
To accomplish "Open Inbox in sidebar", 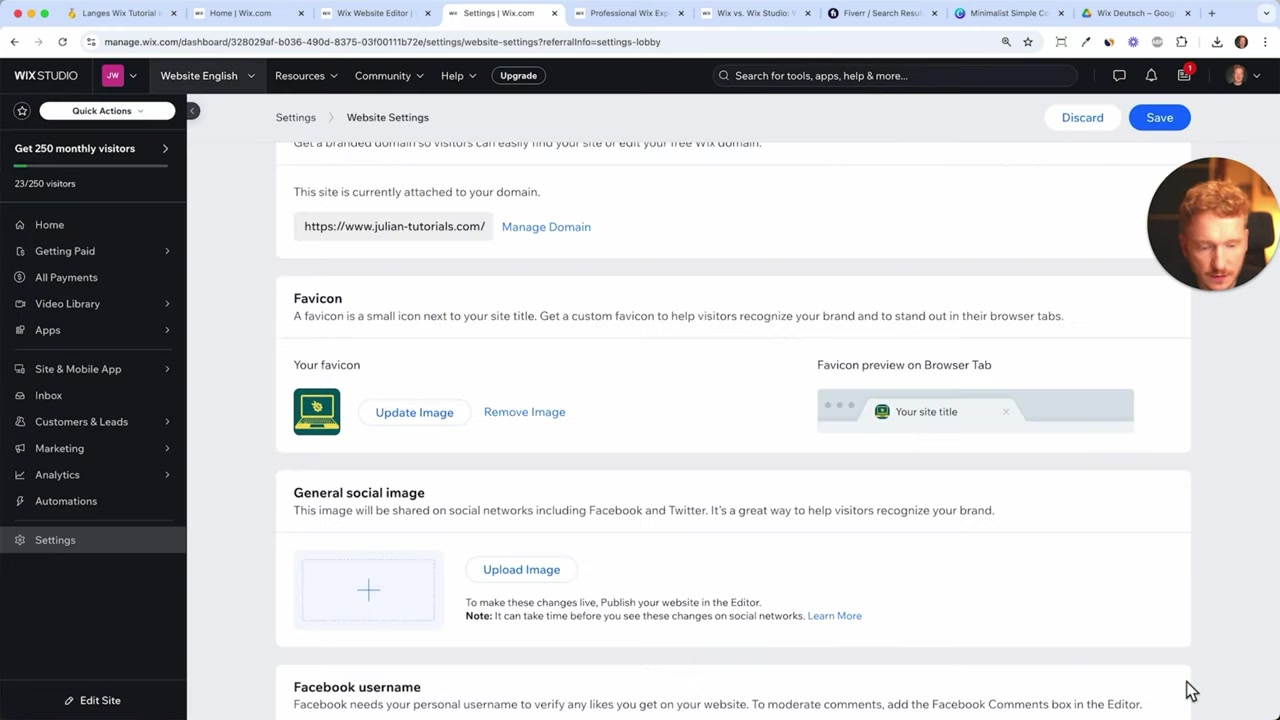I will (x=48, y=396).
